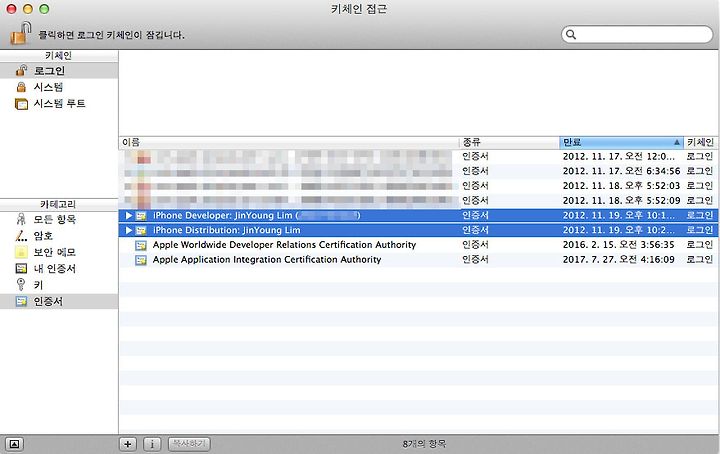Open the 내 인증서 category
The height and width of the screenshot is (454, 720).
pyautogui.click(x=59, y=269)
